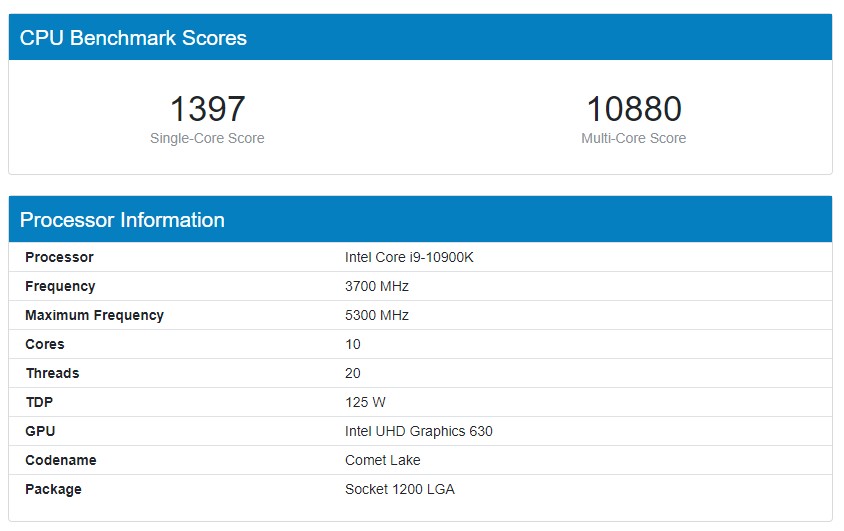Viewport: 844px width, 531px height.
Task: Select the Socket 1200 LGA value
Action: coord(400,490)
